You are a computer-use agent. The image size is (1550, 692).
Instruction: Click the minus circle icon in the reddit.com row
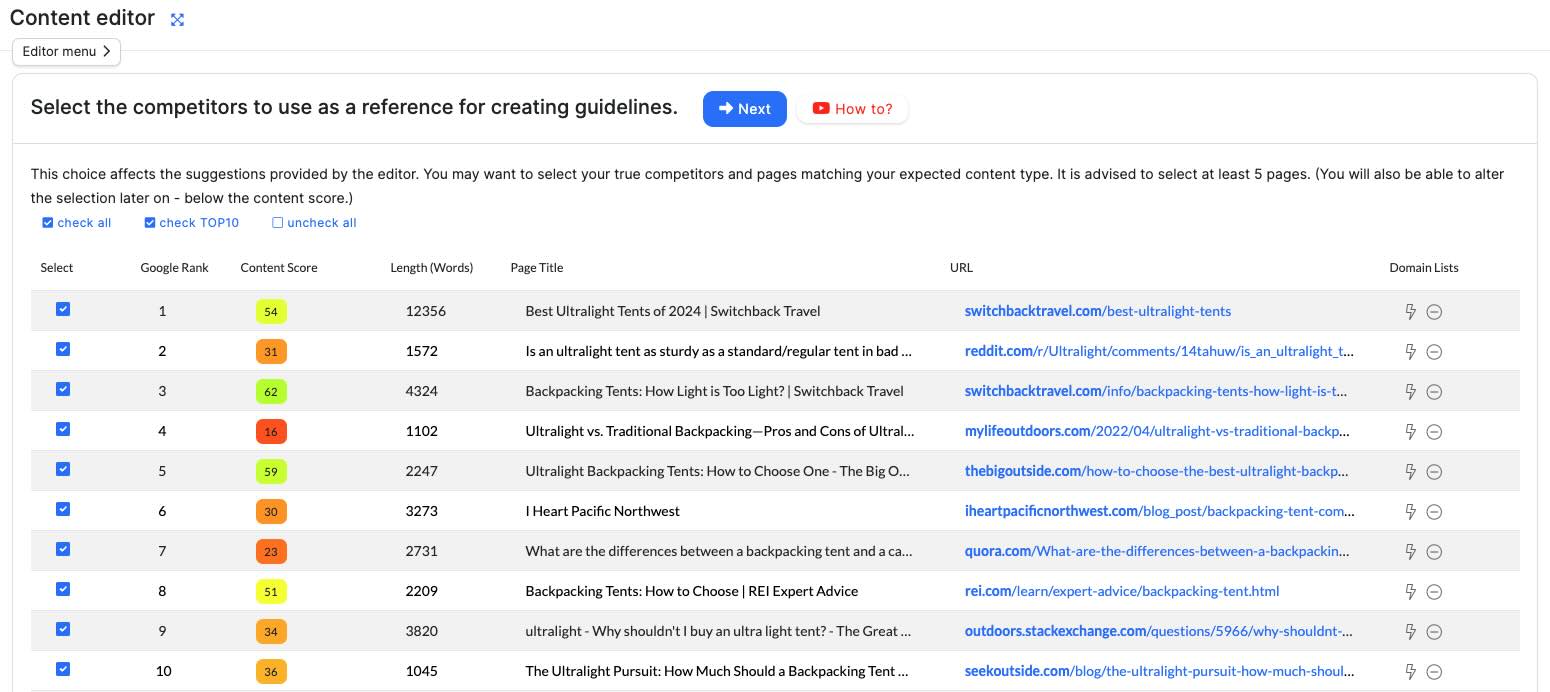(1434, 352)
